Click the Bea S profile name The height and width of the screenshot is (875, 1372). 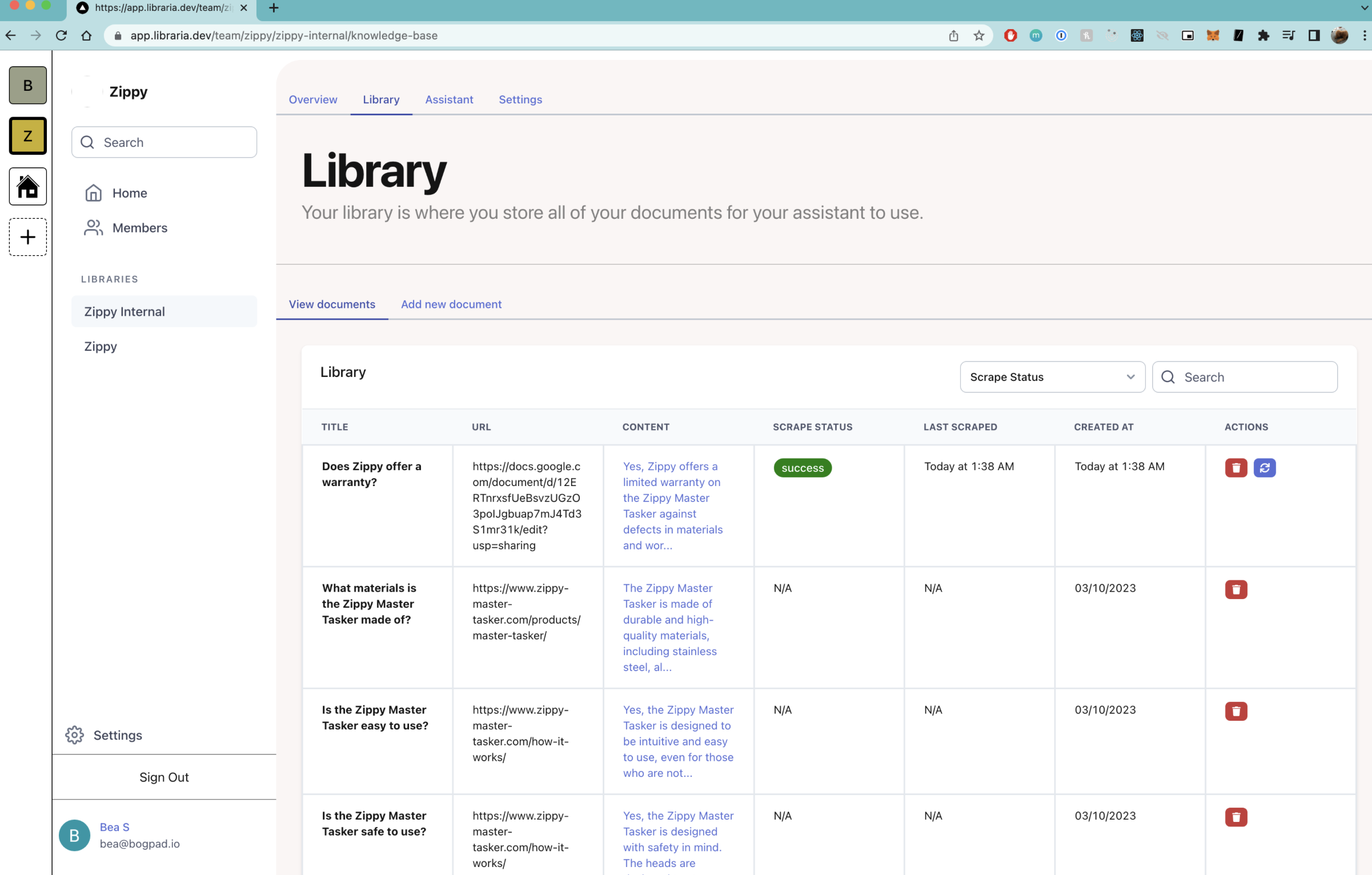point(114,827)
